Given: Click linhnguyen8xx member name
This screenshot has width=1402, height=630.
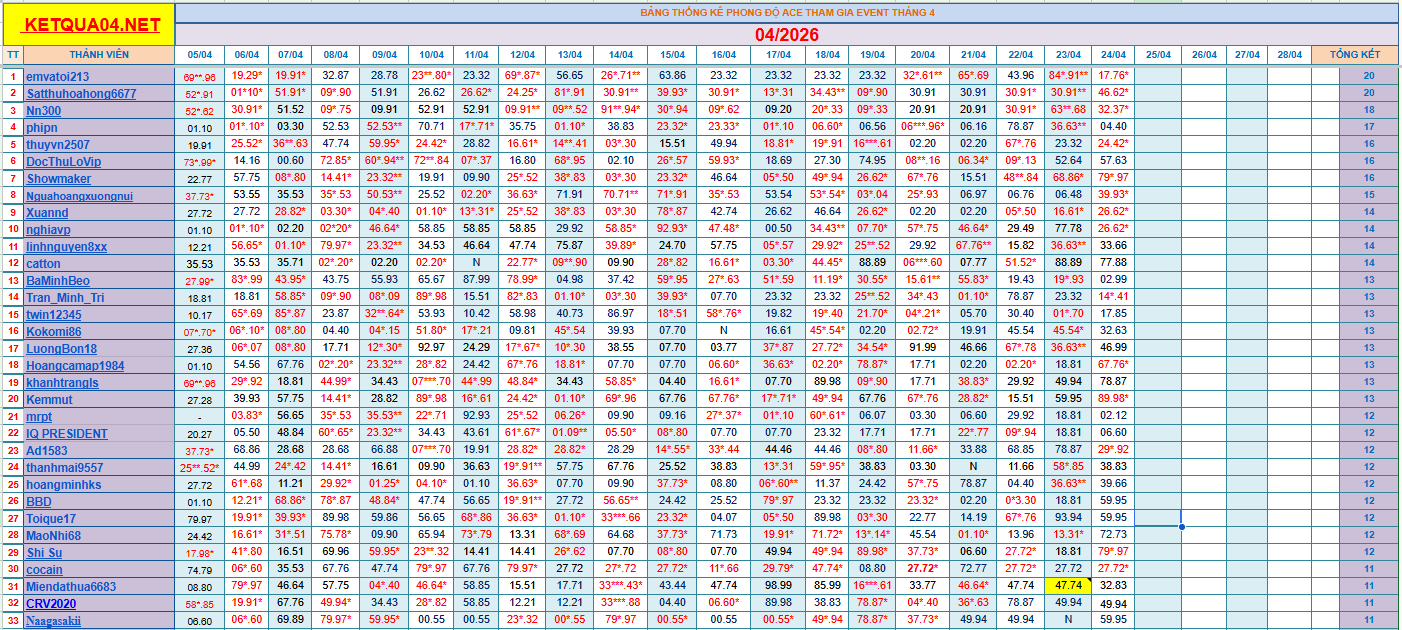Looking at the screenshot, I should pyautogui.click(x=66, y=246).
